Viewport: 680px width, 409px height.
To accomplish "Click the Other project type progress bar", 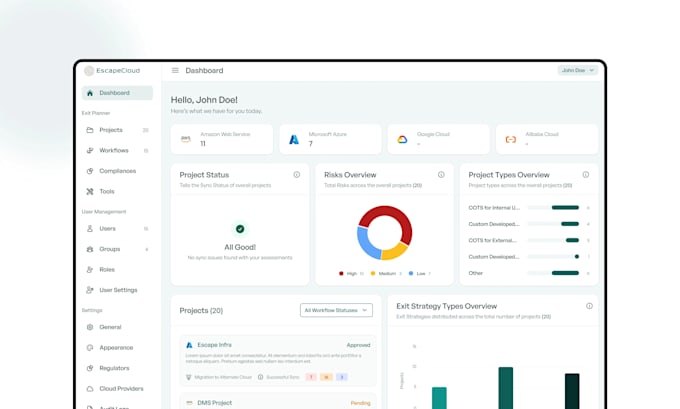I will tap(553, 273).
